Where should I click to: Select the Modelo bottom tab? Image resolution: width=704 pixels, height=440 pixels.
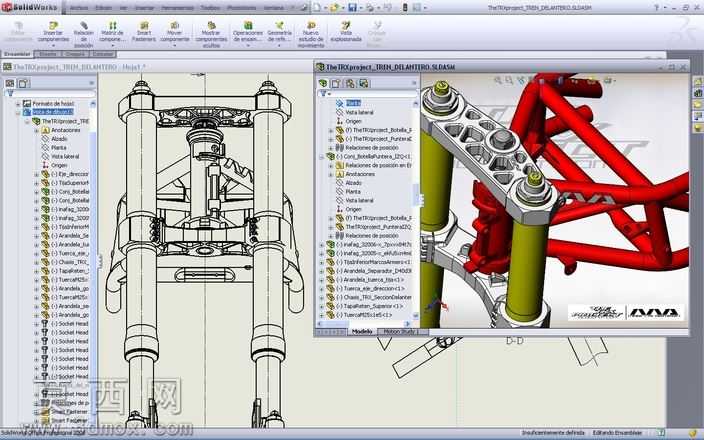point(362,332)
